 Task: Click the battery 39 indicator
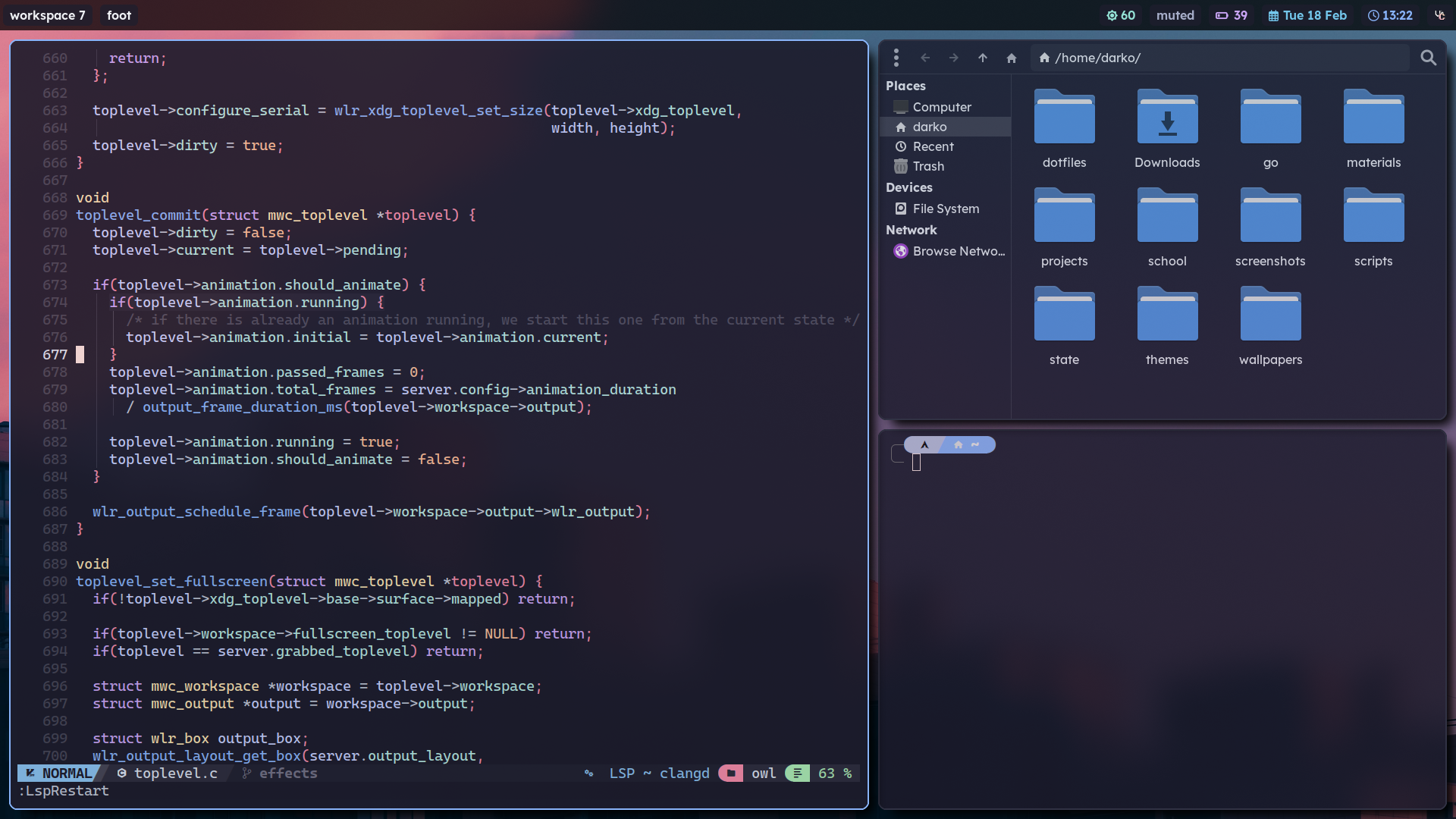[x=1232, y=15]
